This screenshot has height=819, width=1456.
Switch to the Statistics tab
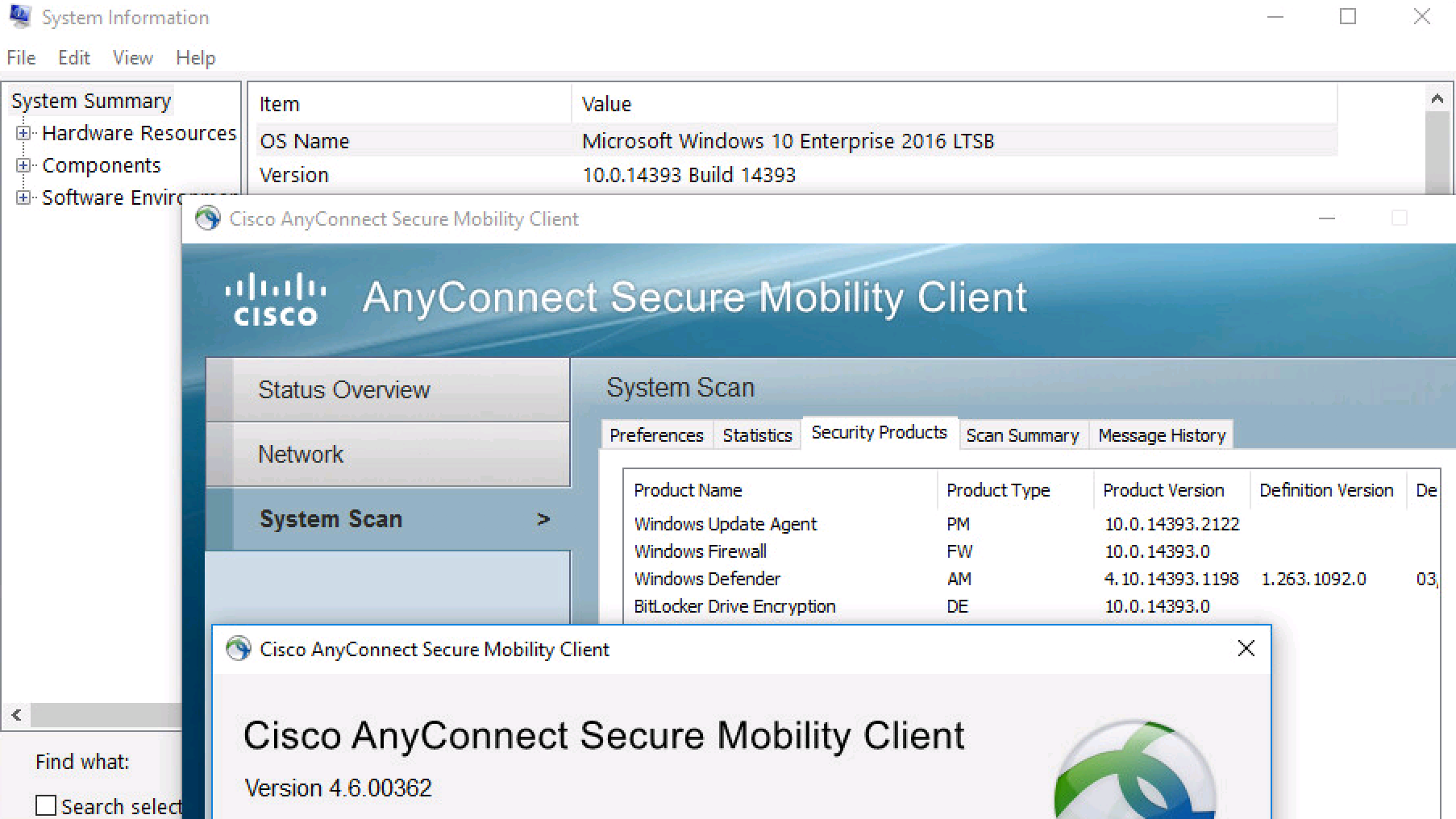(x=757, y=435)
